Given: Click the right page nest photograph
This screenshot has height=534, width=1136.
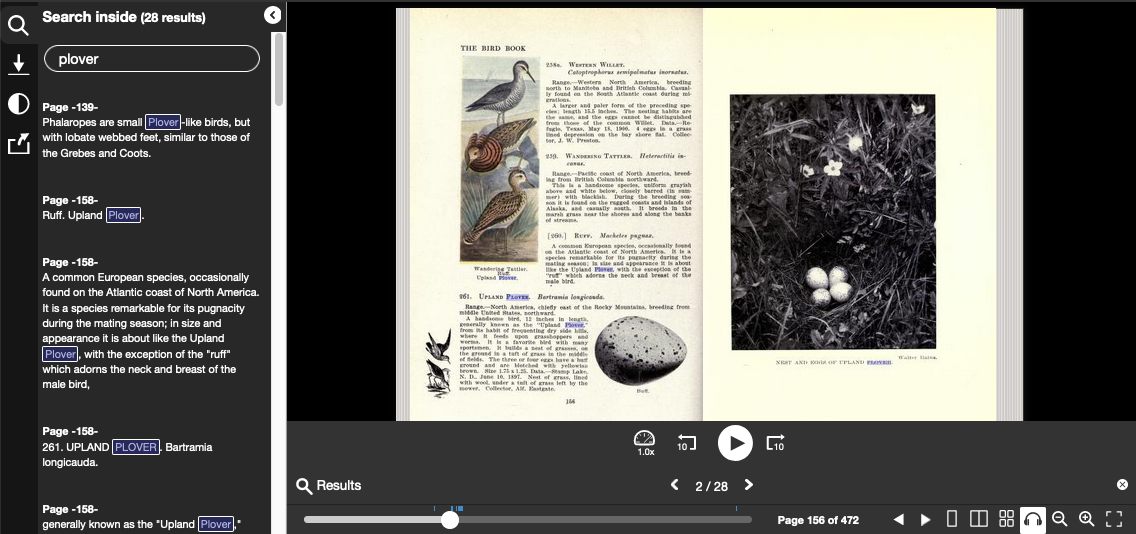Looking at the screenshot, I should [832, 222].
